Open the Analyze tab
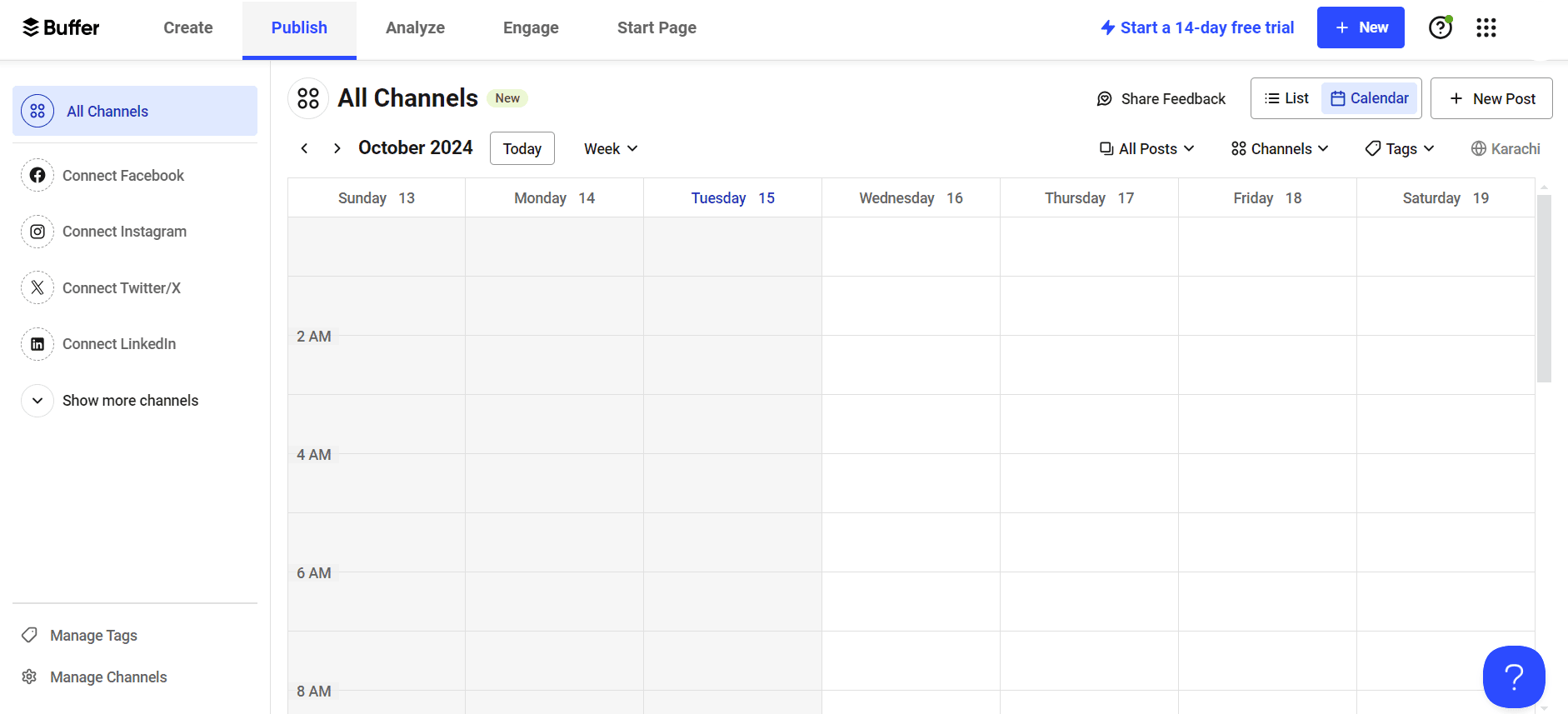The image size is (1568, 714). pyautogui.click(x=415, y=27)
